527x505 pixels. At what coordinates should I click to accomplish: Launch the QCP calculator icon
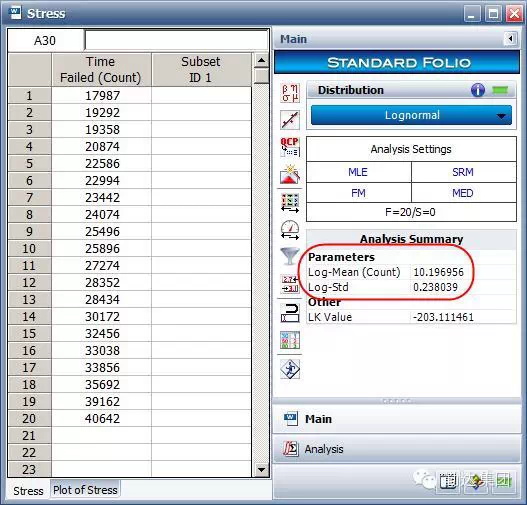coord(290,147)
